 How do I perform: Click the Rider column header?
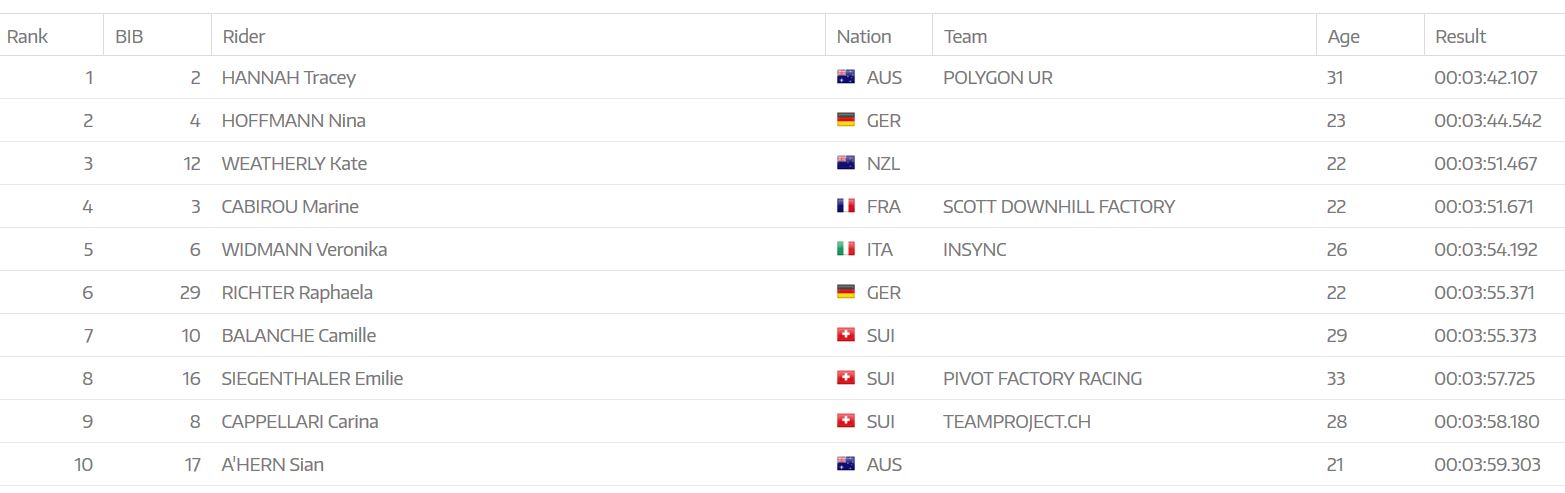coord(243,36)
